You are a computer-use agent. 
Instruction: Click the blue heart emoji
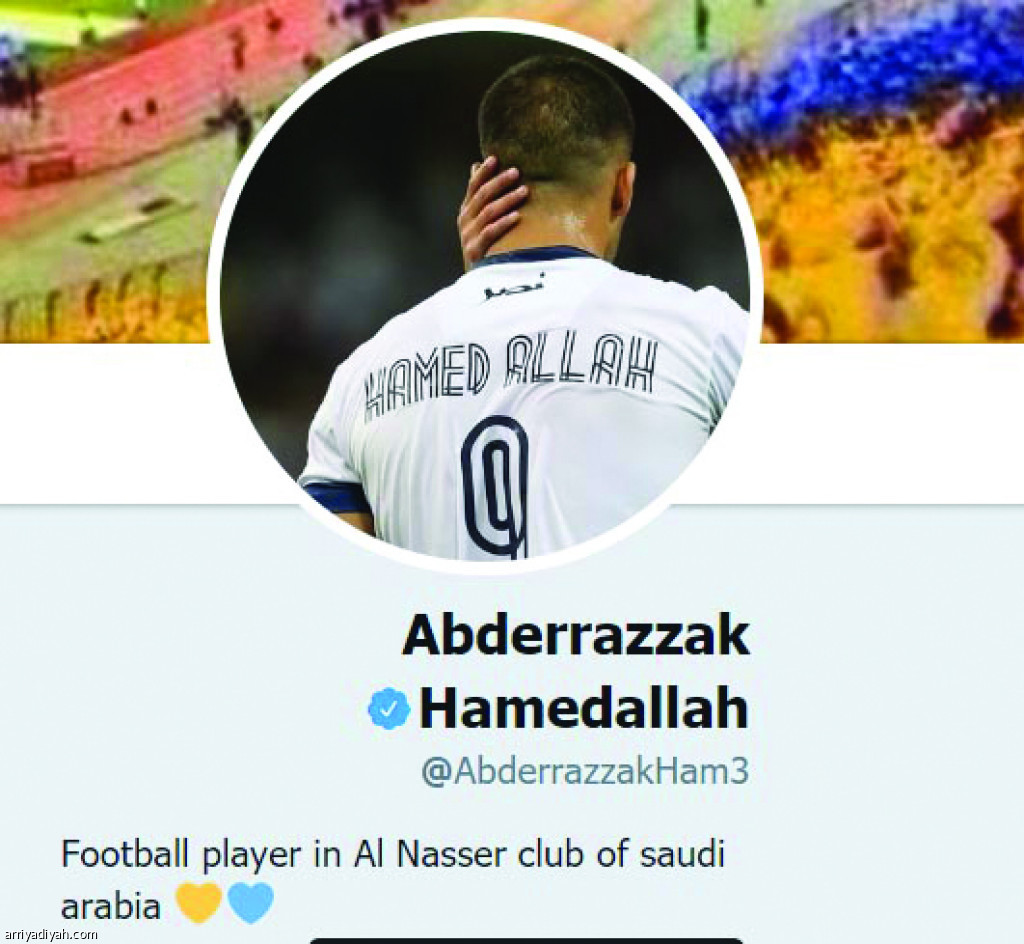click(x=250, y=903)
